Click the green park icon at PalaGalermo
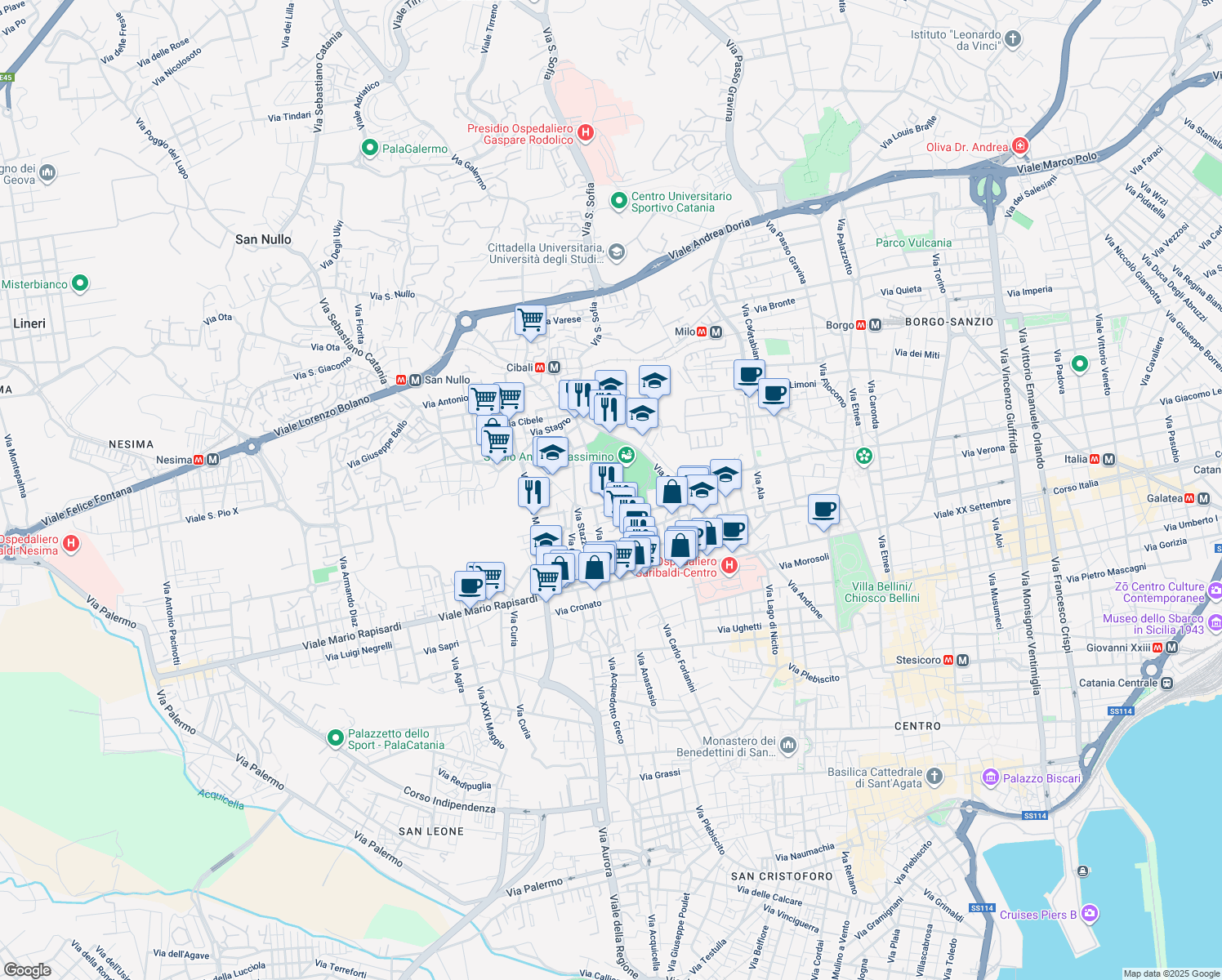This screenshot has height=980, width=1222. 370,149
